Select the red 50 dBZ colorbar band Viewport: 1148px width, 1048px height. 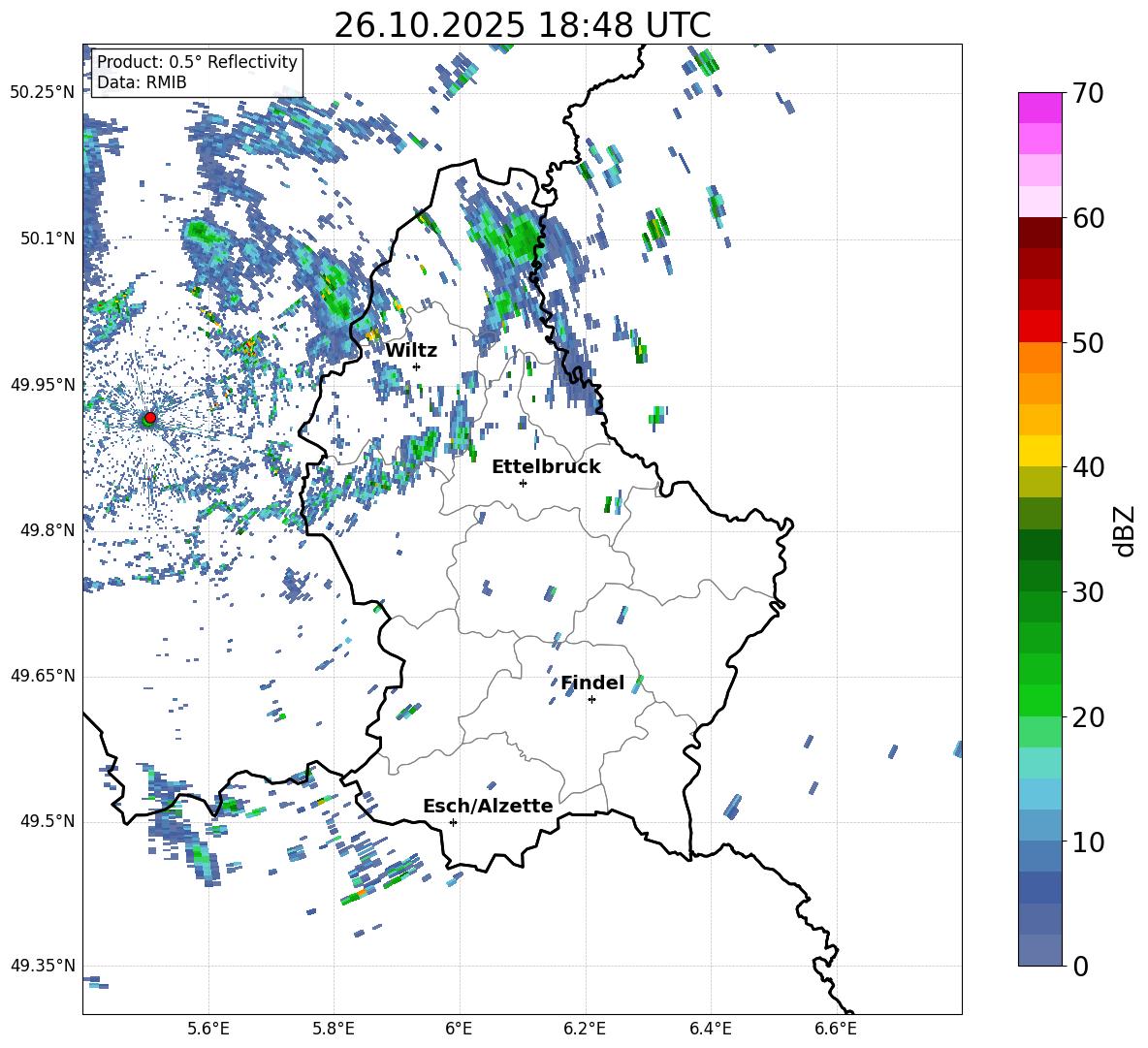pyautogui.click(x=1040, y=327)
